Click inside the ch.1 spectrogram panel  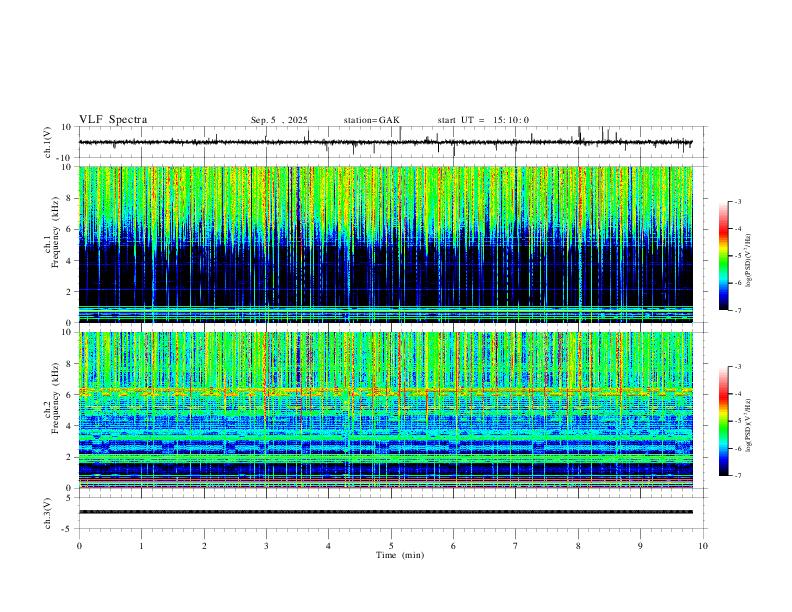(x=385, y=244)
